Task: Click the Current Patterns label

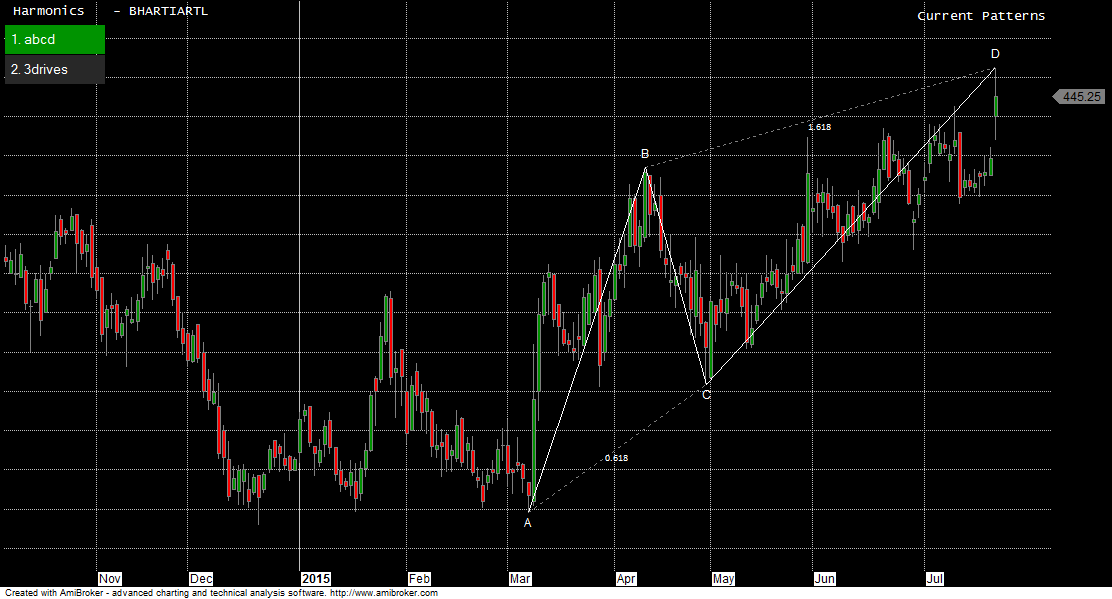Action: pyautogui.click(x=981, y=15)
